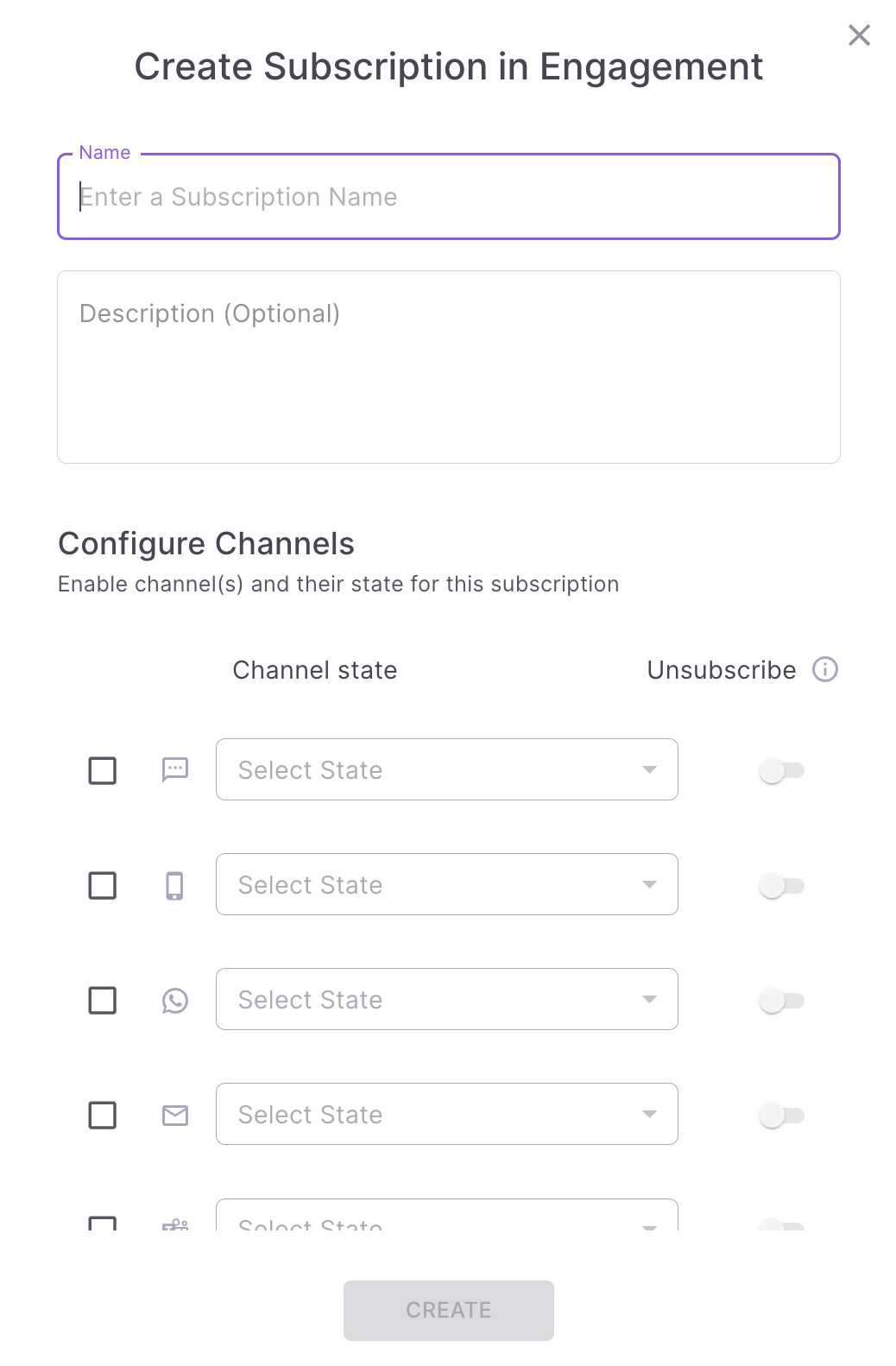The height and width of the screenshot is (1366, 896).
Task: Click the Description (Optional) text area
Action: (448, 367)
